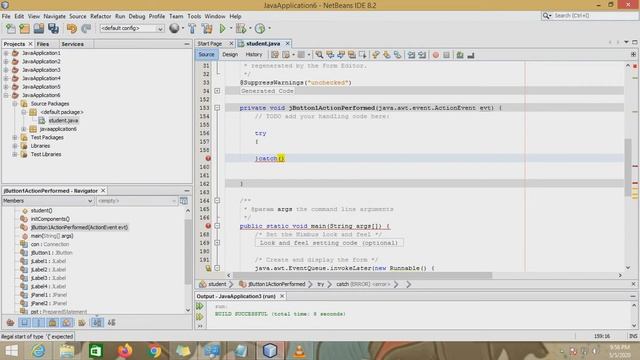Close the student.java tab
This screenshot has height=360, width=640.
pyautogui.click(x=288, y=43)
